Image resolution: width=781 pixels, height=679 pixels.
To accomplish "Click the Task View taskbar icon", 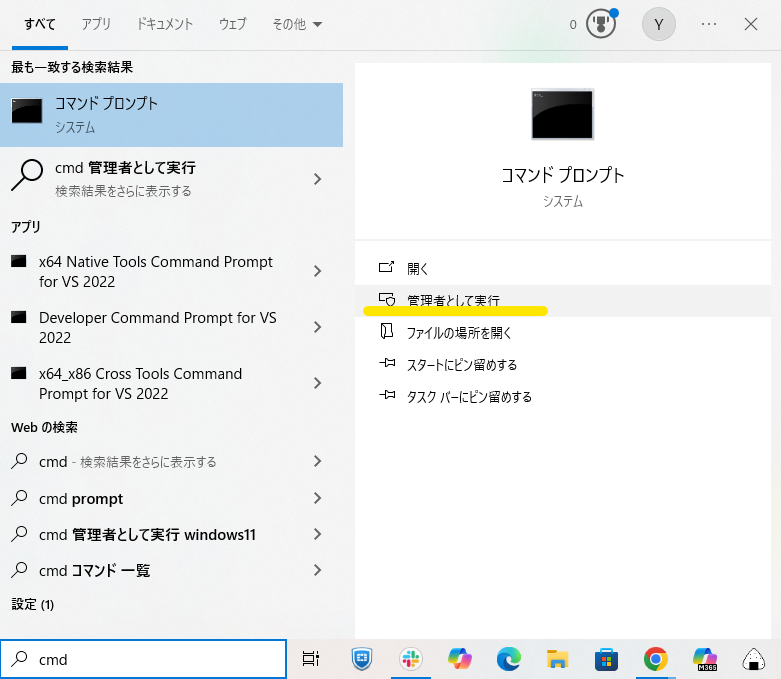I will [x=311, y=659].
